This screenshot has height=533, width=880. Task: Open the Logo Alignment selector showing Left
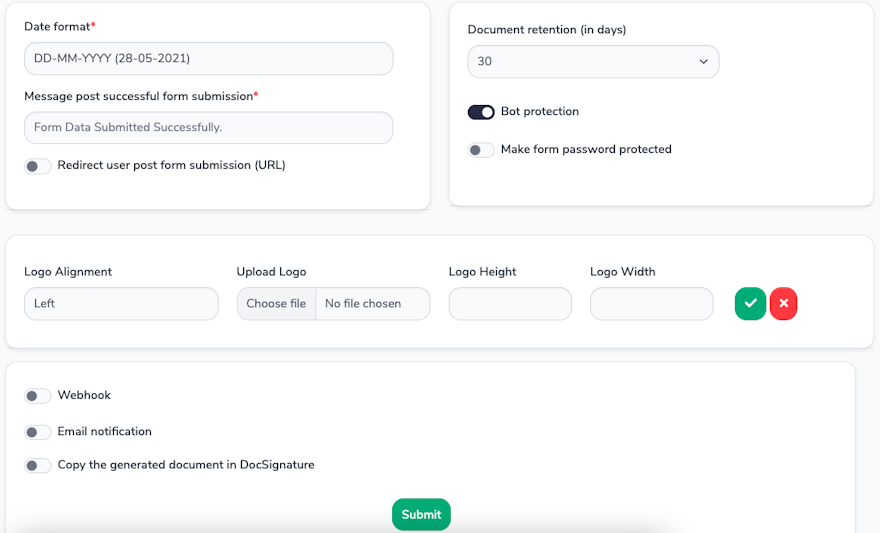[121, 304]
